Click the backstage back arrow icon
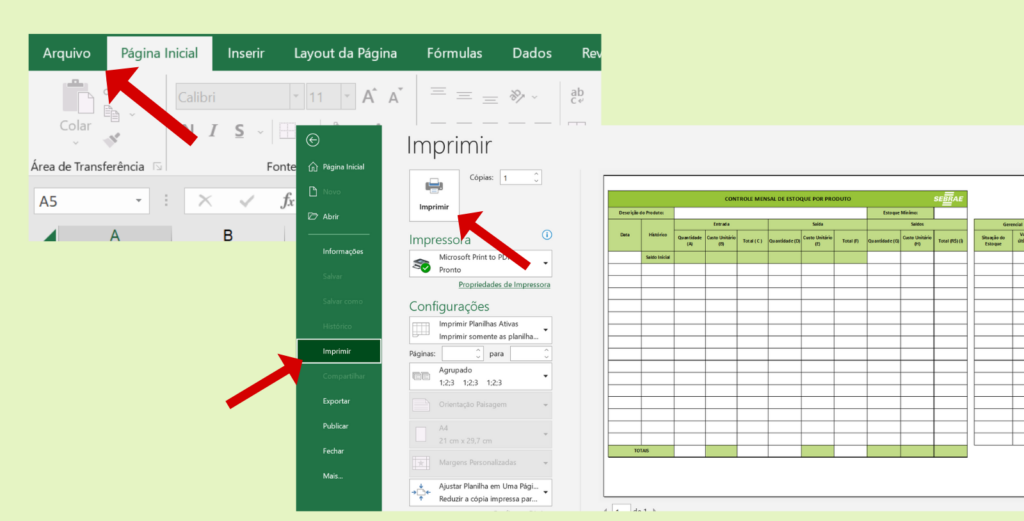The width and height of the screenshot is (1024, 521). coord(313,140)
